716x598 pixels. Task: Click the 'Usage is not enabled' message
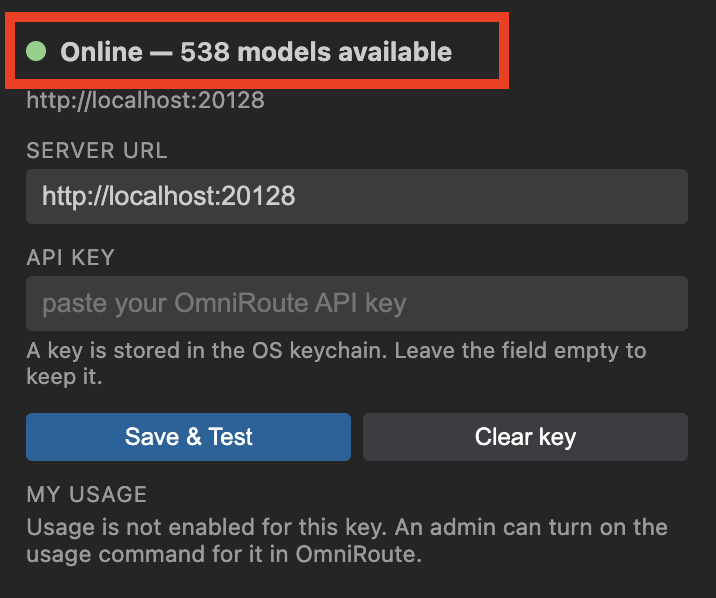point(347,540)
